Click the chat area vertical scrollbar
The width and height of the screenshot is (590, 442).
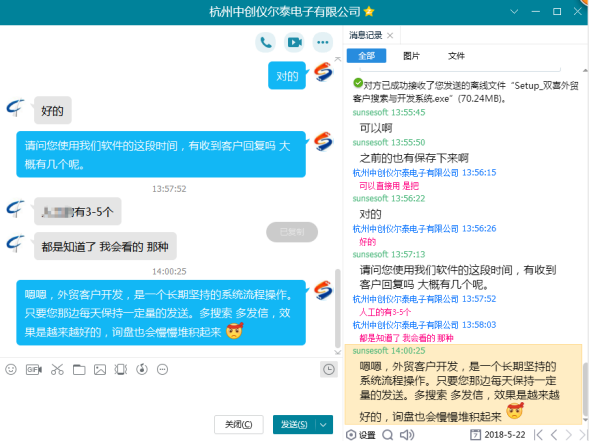(338, 308)
